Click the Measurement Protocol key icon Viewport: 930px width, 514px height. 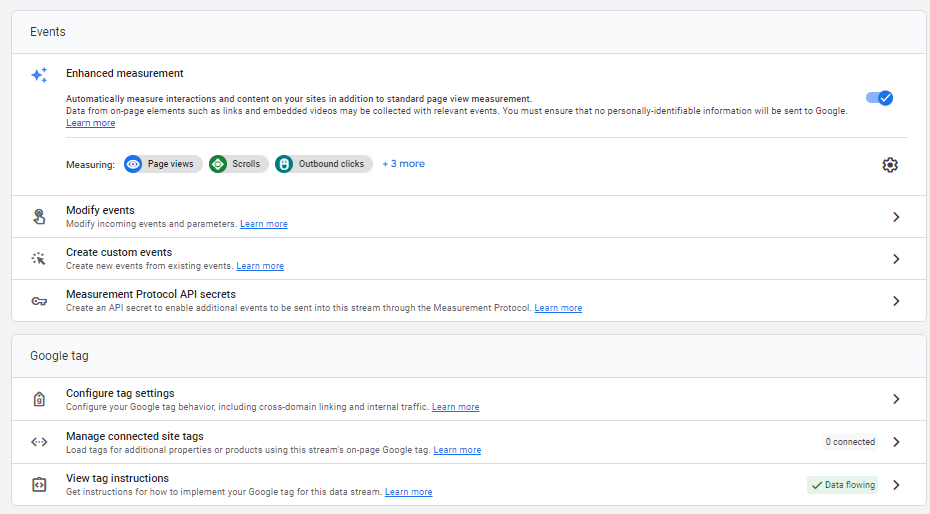pyautogui.click(x=39, y=301)
